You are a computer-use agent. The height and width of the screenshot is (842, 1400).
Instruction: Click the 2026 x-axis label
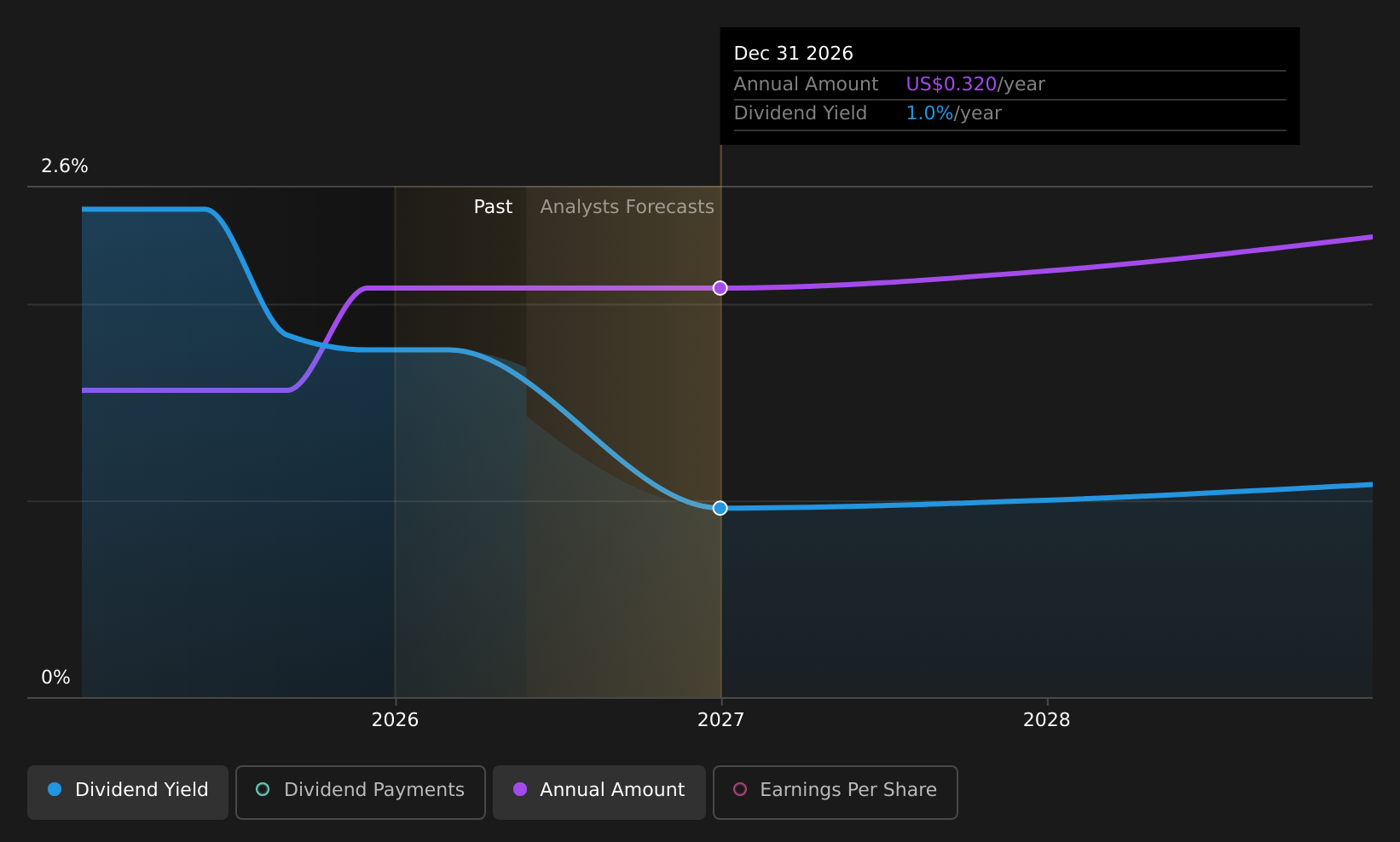click(x=395, y=720)
